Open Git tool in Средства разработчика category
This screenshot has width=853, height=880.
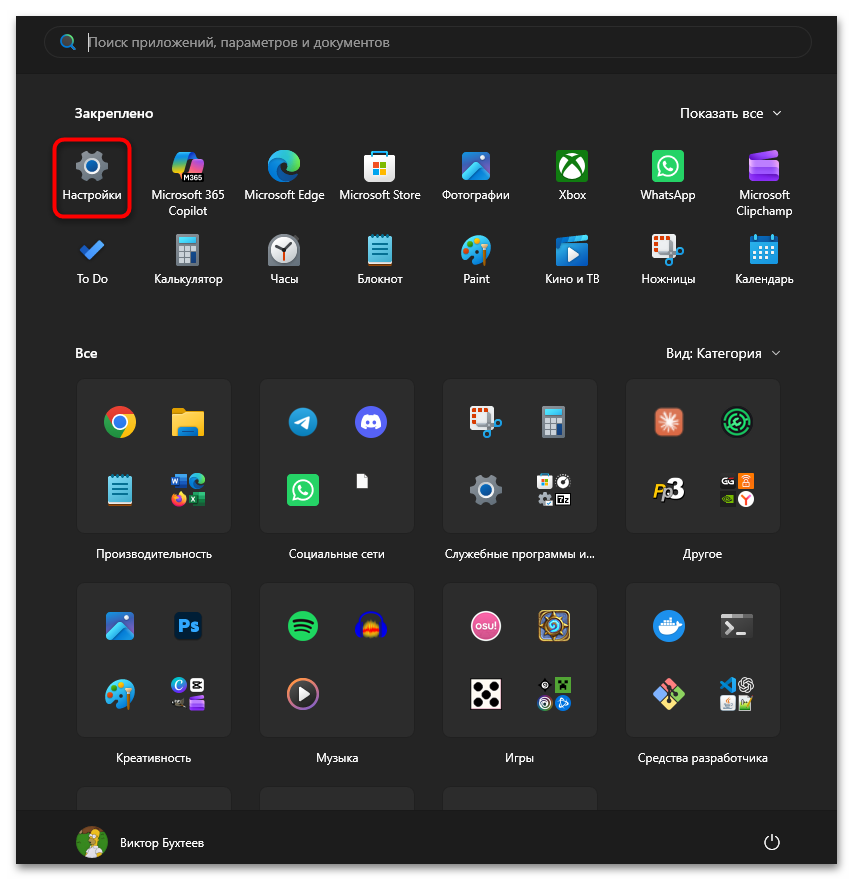[x=669, y=694]
